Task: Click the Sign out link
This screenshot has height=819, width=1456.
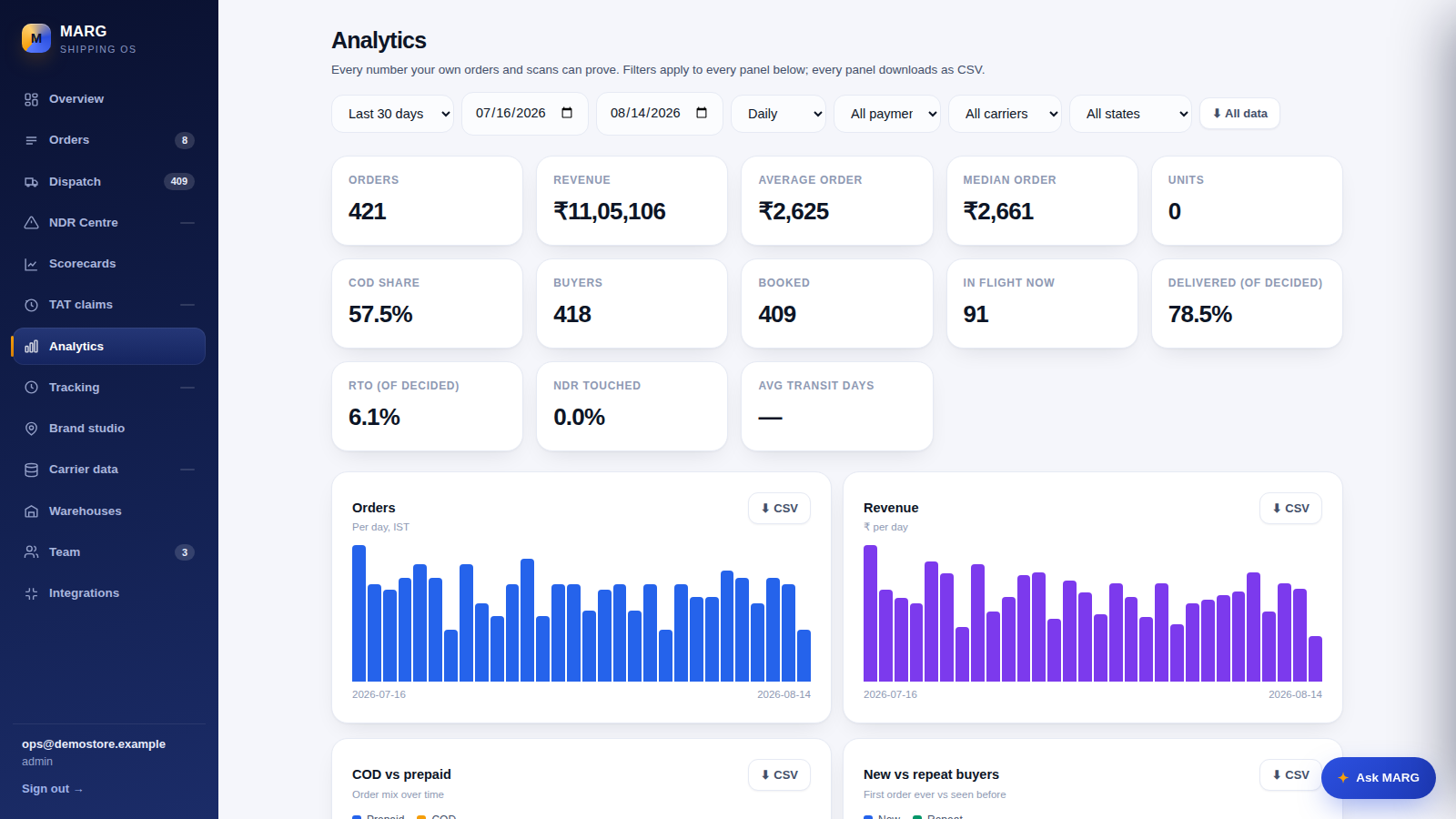Action: click(52, 789)
